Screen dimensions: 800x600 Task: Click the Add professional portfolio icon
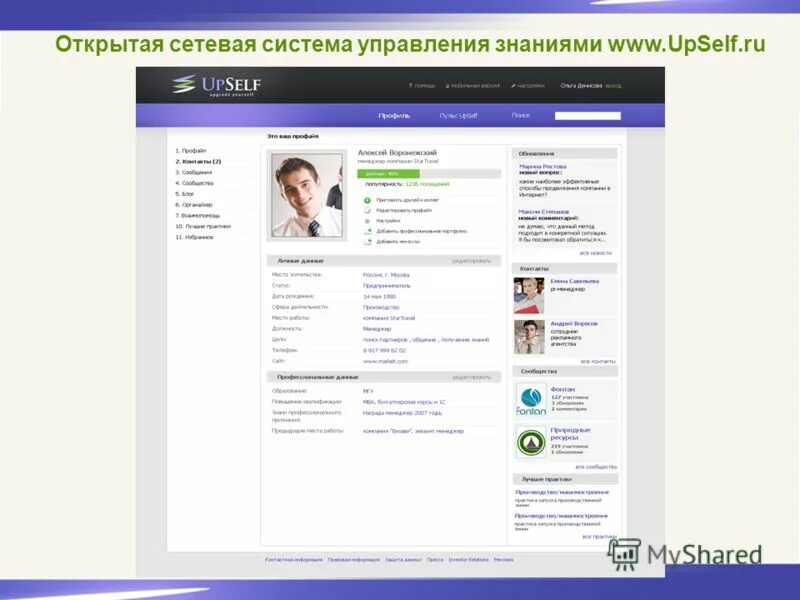pyautogui.click(x=369, y=233)
